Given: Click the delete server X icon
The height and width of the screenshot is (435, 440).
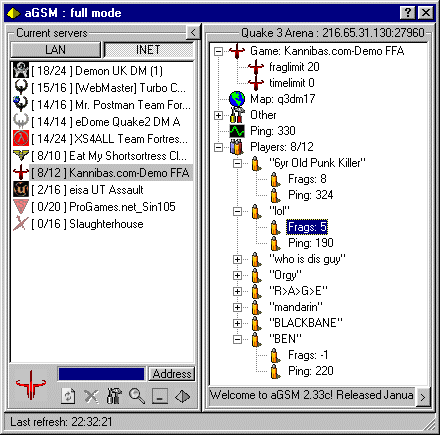Looking at the screenshot, I should [91, 396].
